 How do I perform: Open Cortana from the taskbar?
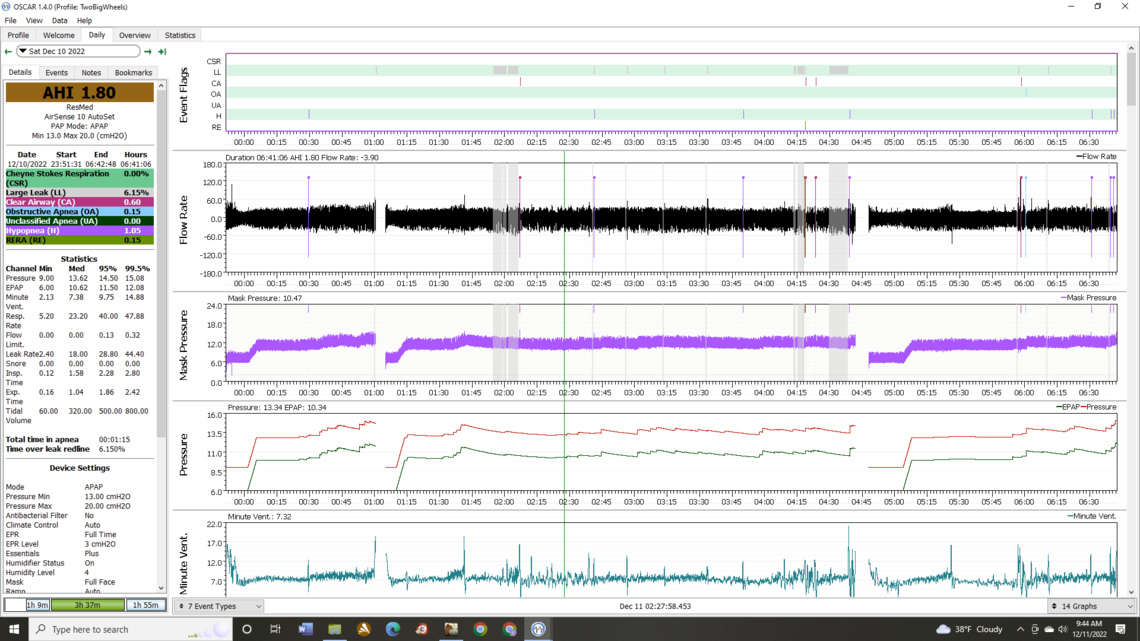[246, 629]
